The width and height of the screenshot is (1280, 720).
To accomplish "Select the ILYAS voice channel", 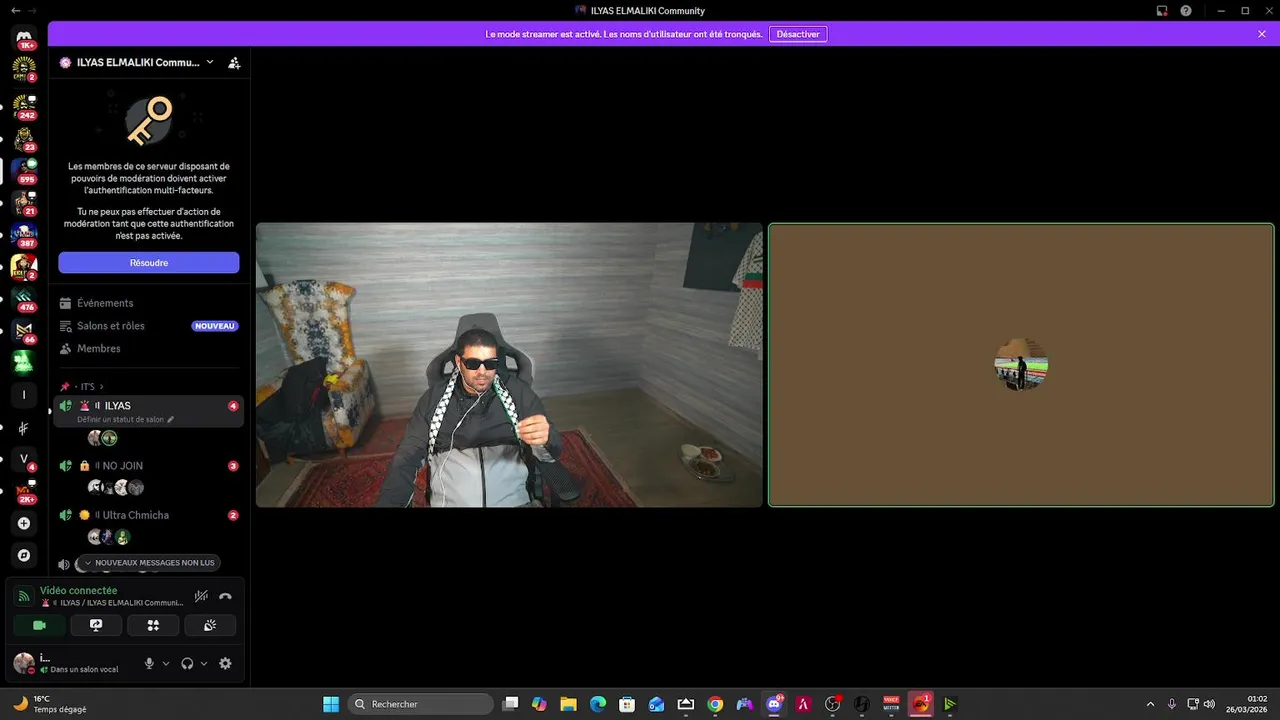I will [148, 406].
